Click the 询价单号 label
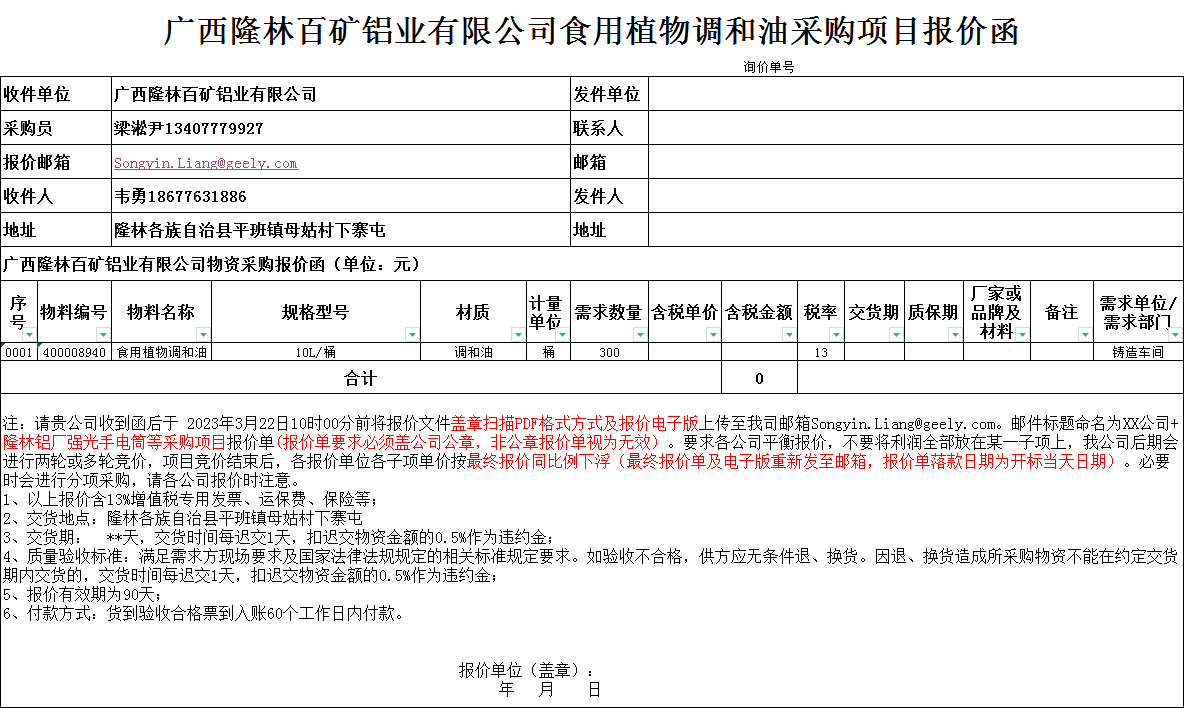The width and height of the screenshot is (1184, 708). click(x=768, y=67)
